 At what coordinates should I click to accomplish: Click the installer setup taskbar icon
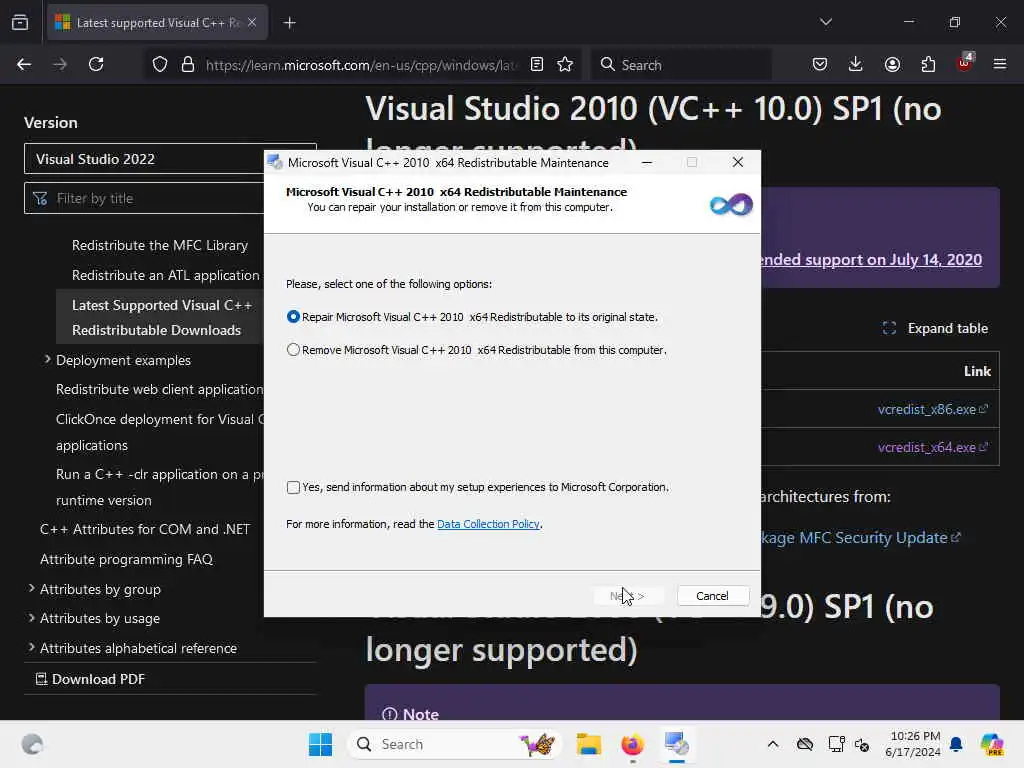(677, 744)
